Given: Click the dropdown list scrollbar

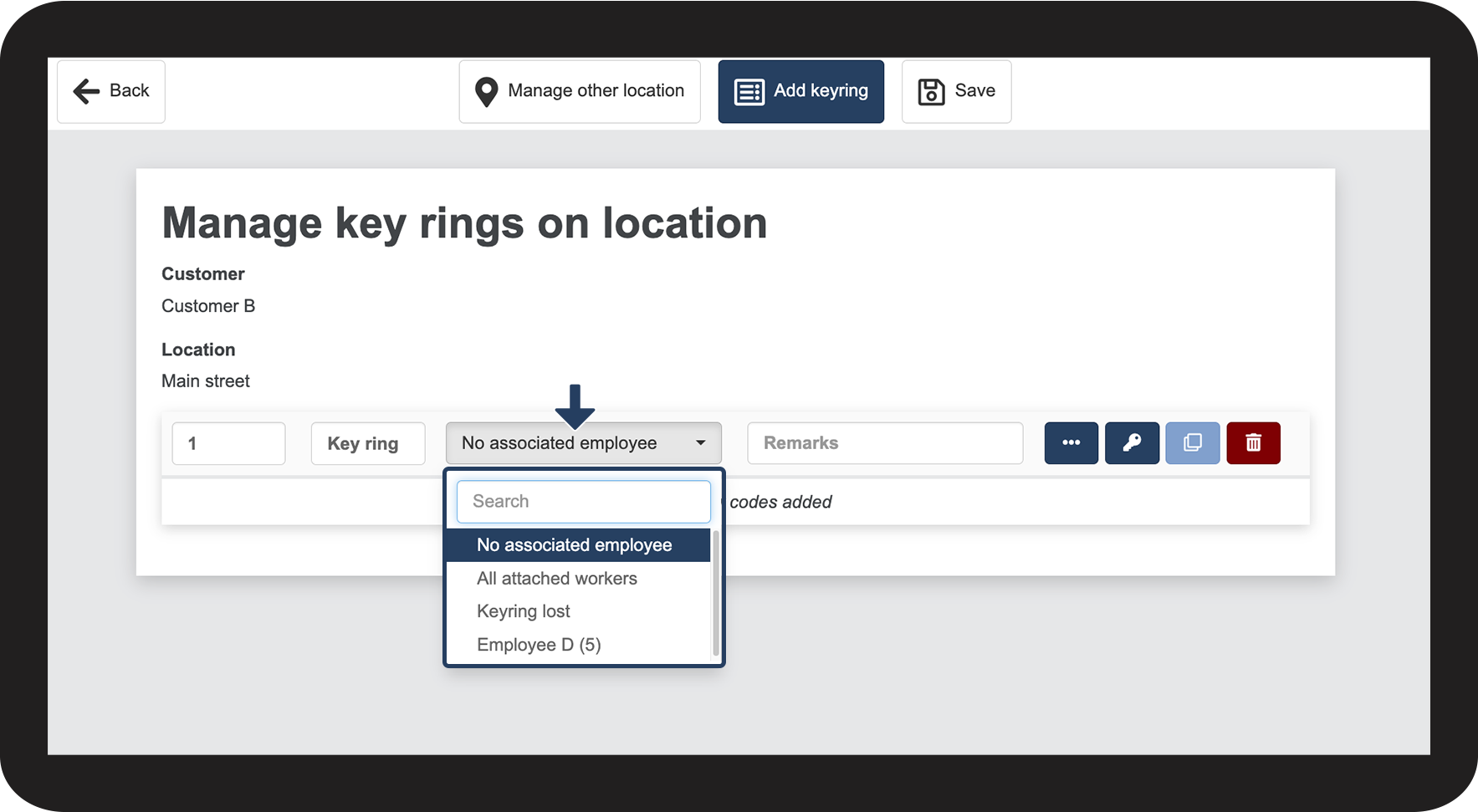Looking at the screenshot, I should (x=716, y=594).
